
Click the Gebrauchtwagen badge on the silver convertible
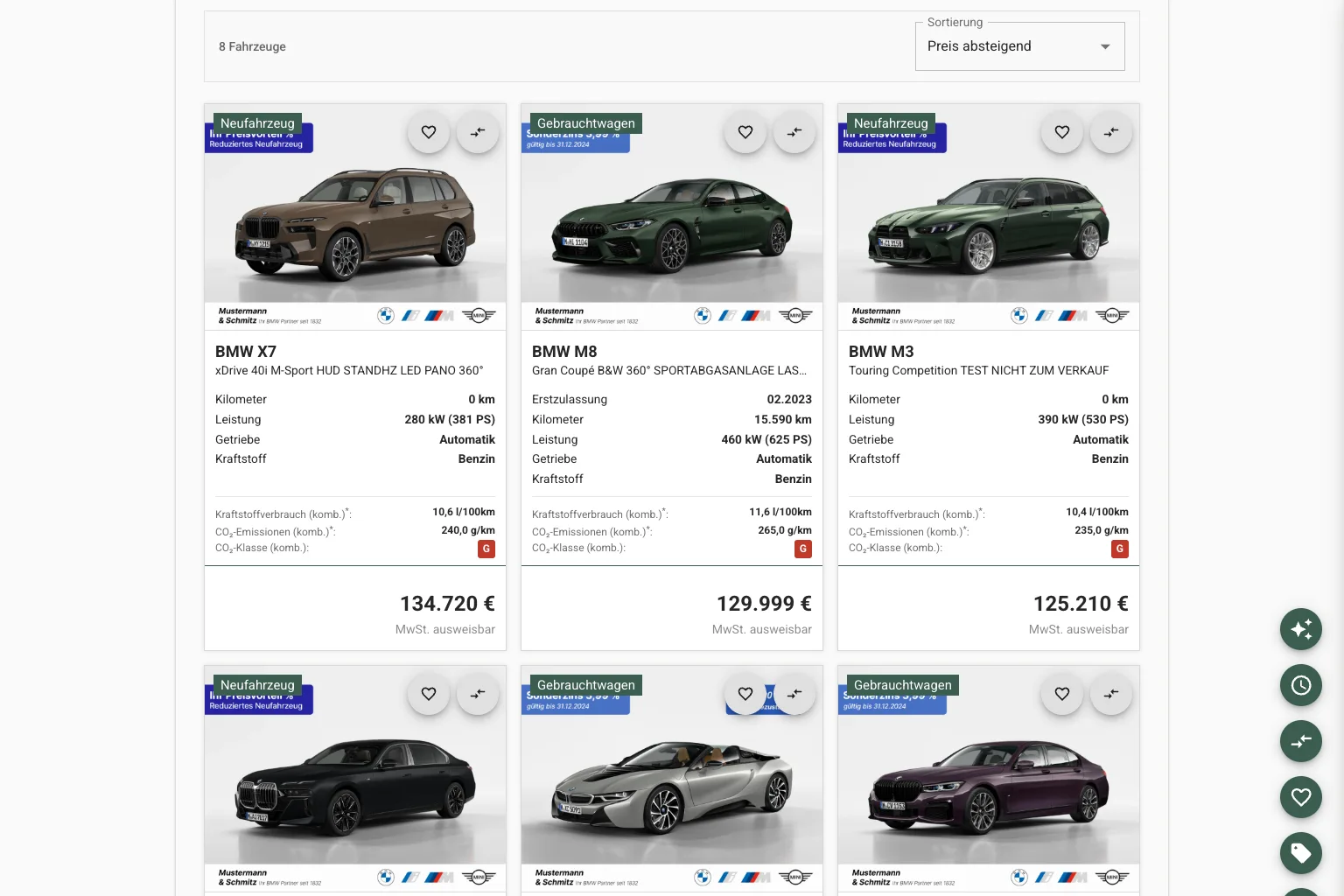pos(586,685)
